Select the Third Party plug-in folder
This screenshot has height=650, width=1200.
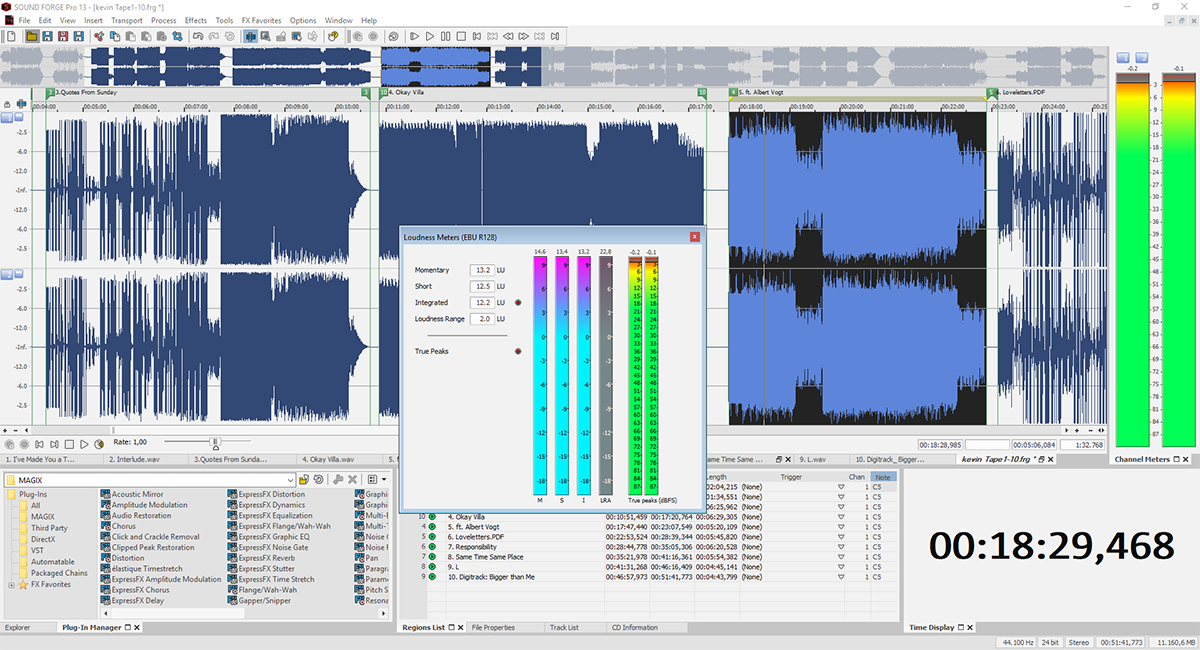tap(49, 528)
